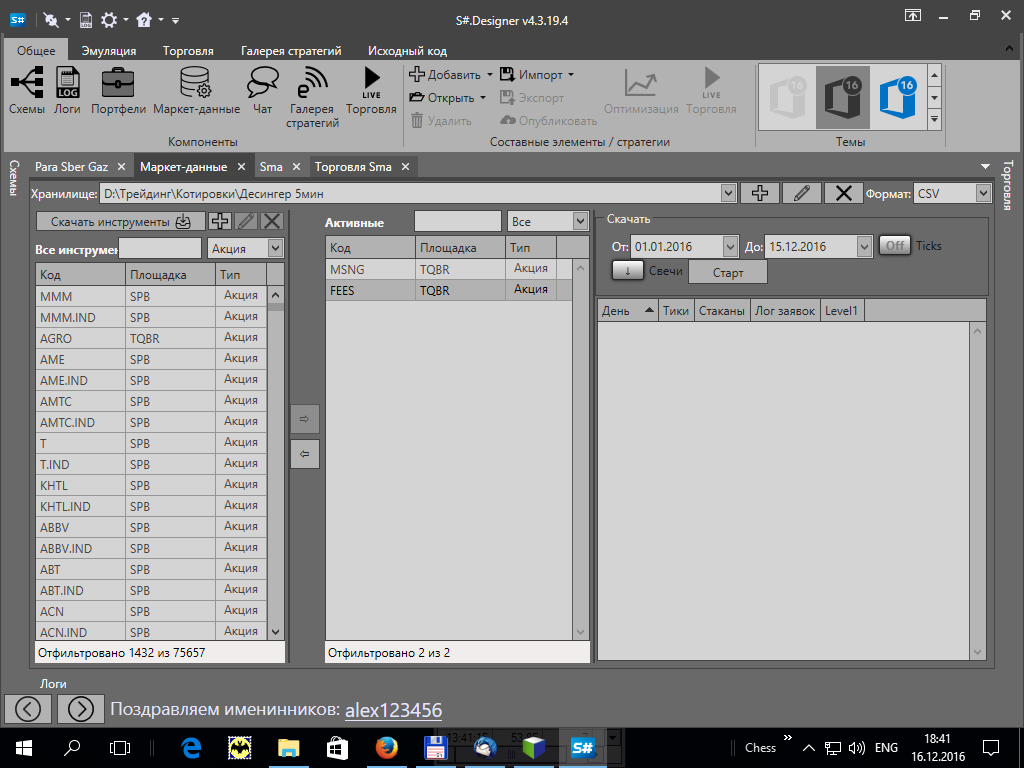This screenshot has height=768, width=1024.
Task: Click the gear settings icon in title bar
Action: [109, 20]
